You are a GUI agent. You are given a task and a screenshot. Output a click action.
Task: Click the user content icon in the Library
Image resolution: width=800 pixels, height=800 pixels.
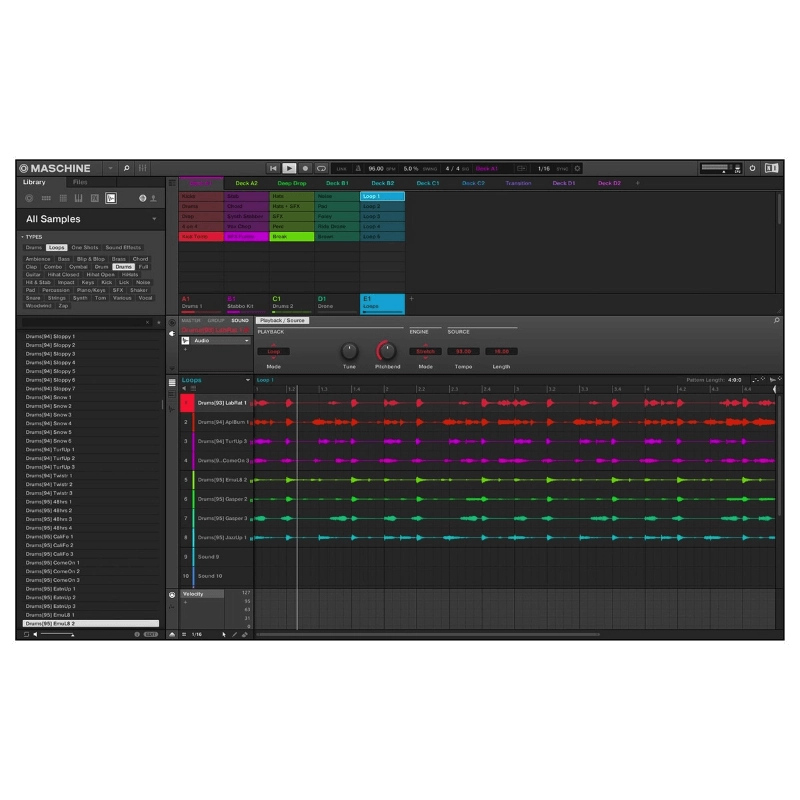tap(153, 198)
